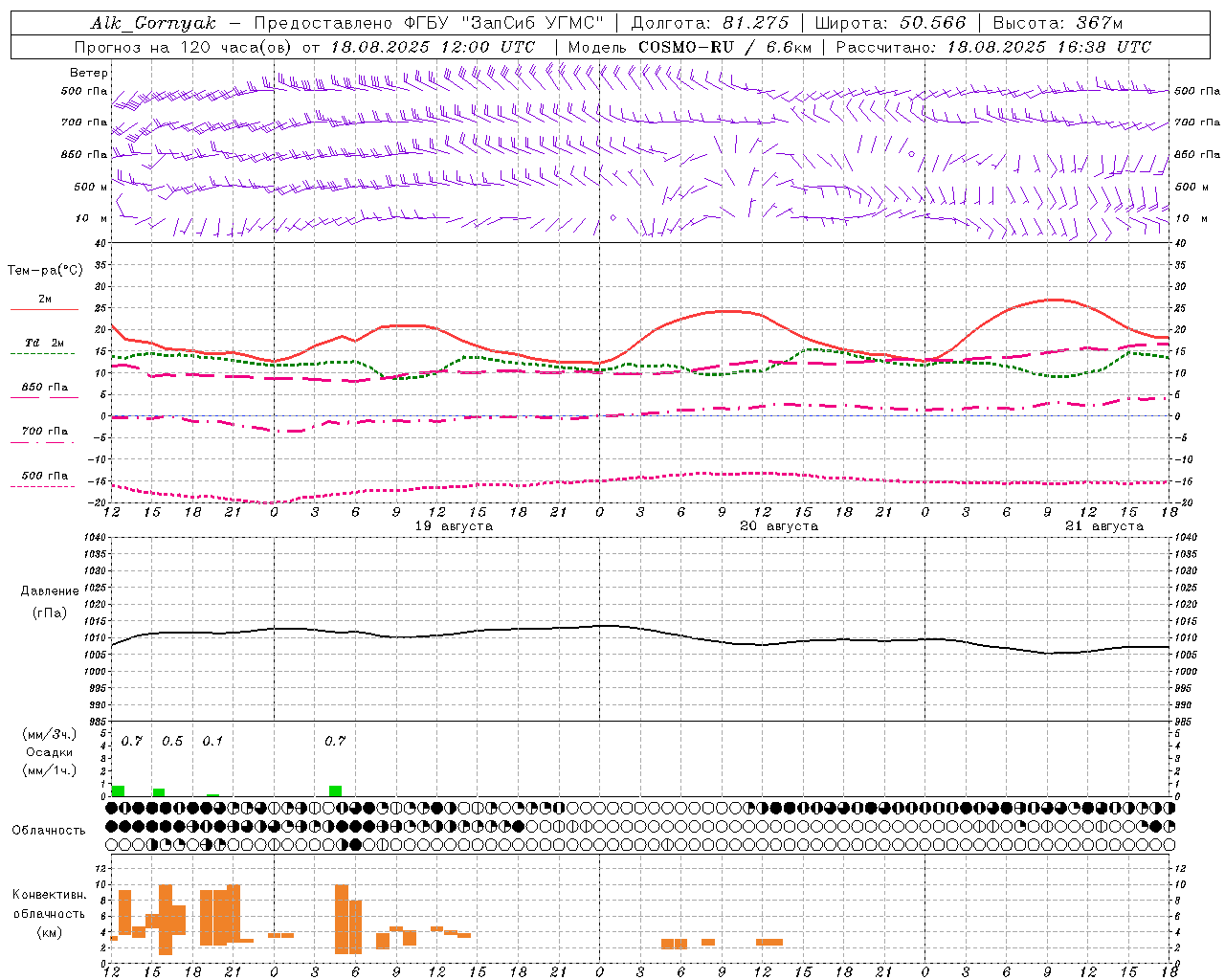1225x980 pixels.
Task: Click the (гПа) unit under Давление
Action: tap(49, 612)
